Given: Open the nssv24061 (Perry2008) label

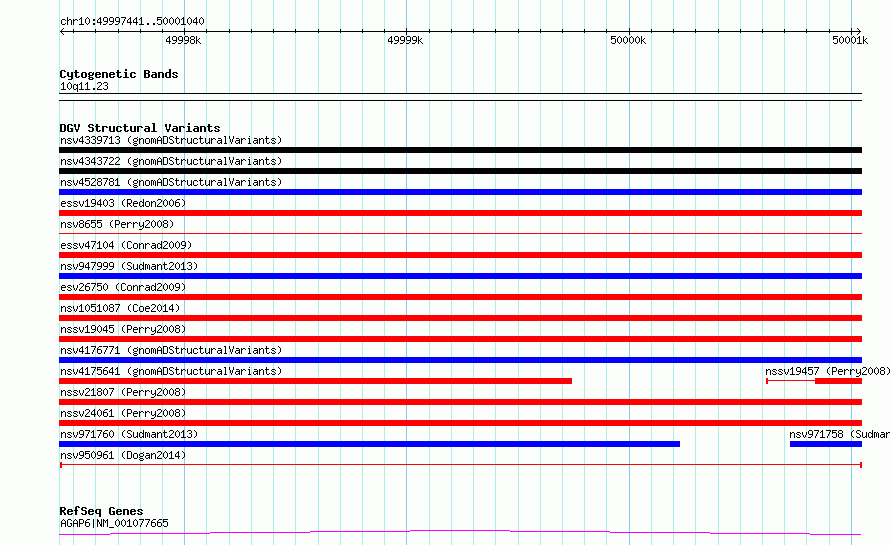Looking at the screenshot, I should (x=123, y=413).
